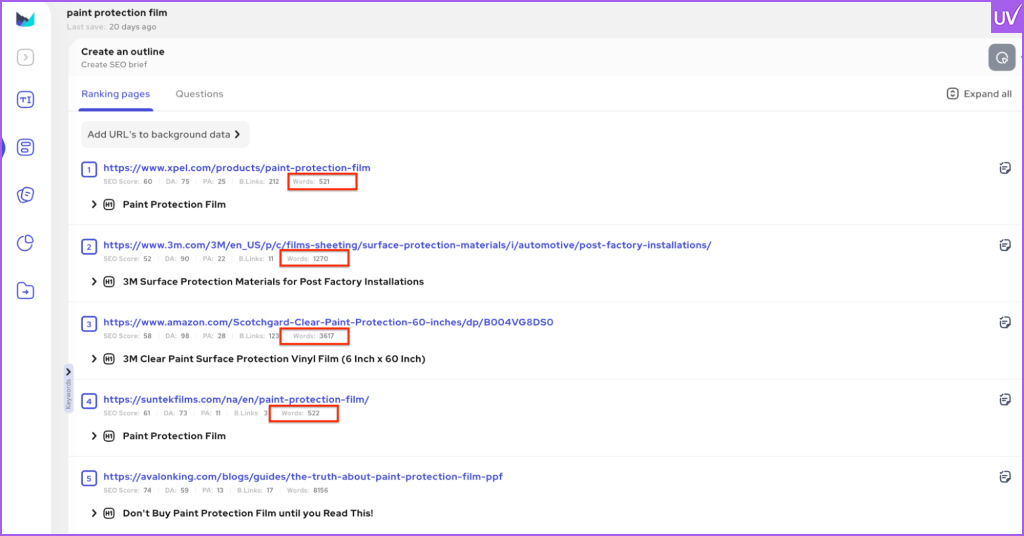
Task: Select the Ranking pages tab
Action: pyautogui.click(x=116, y=94)
